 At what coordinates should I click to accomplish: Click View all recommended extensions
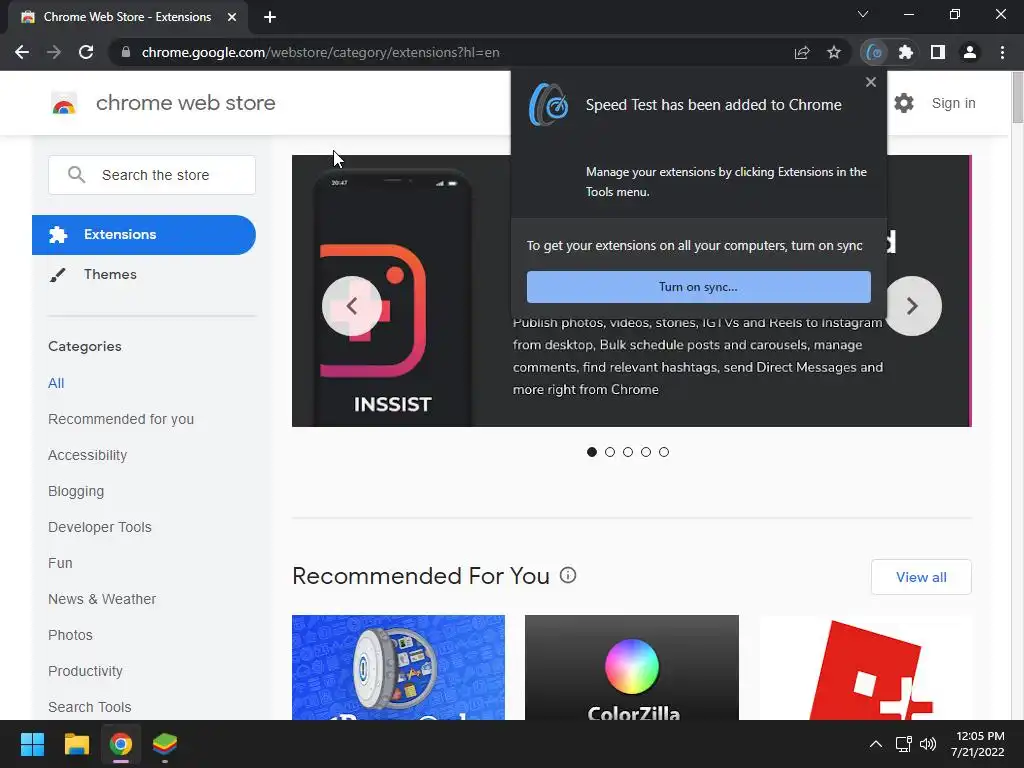921,577
